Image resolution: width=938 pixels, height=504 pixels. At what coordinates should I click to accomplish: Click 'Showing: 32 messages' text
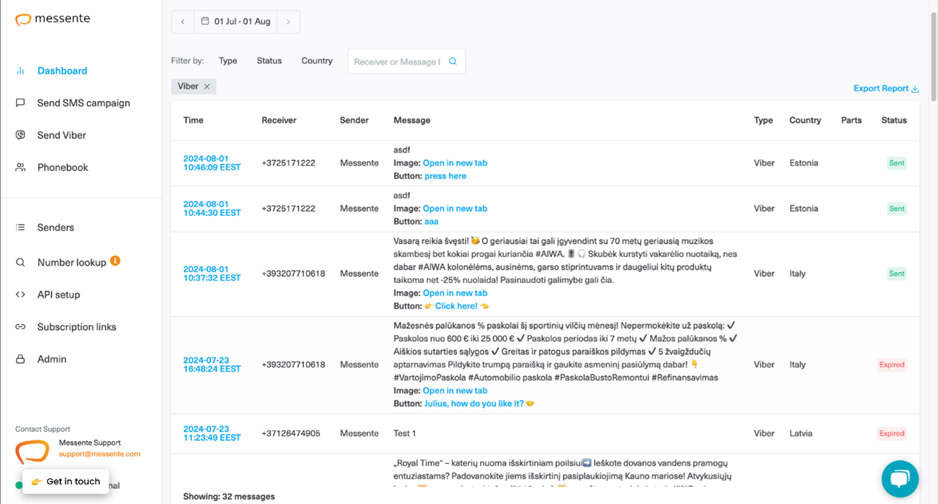point(229,496)
